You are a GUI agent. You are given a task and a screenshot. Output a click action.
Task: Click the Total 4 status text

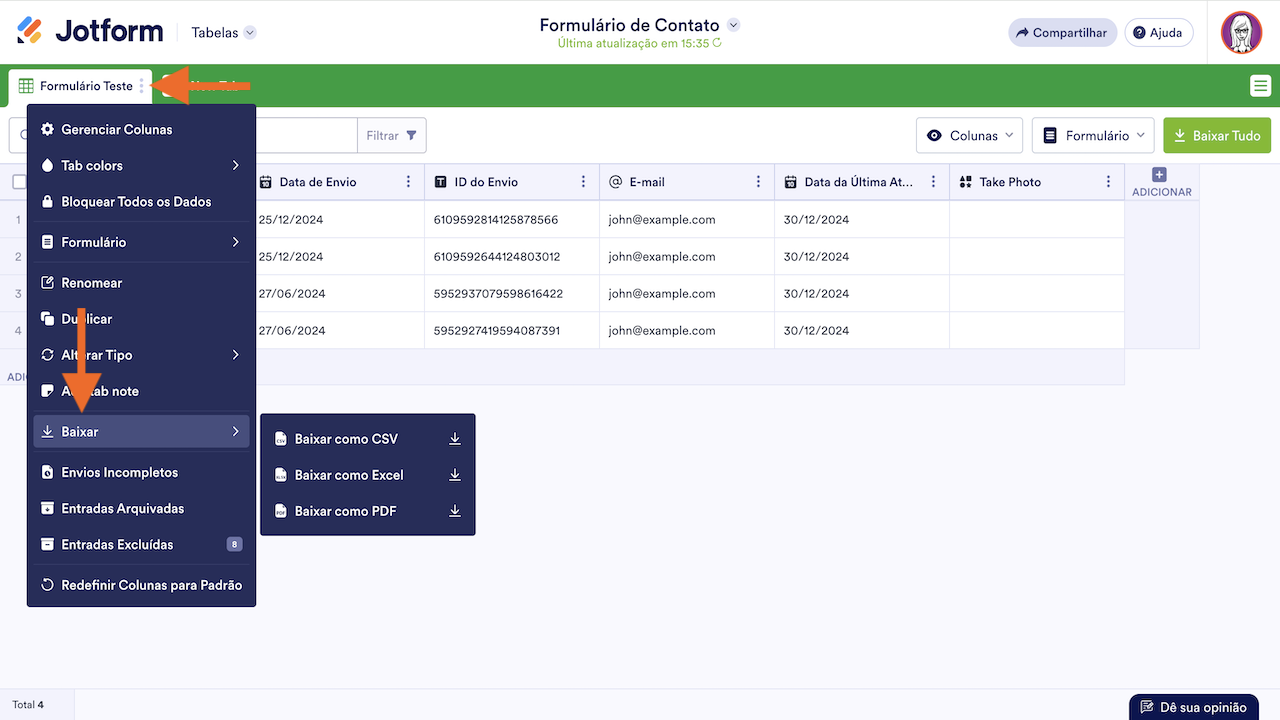click(28, 705)
